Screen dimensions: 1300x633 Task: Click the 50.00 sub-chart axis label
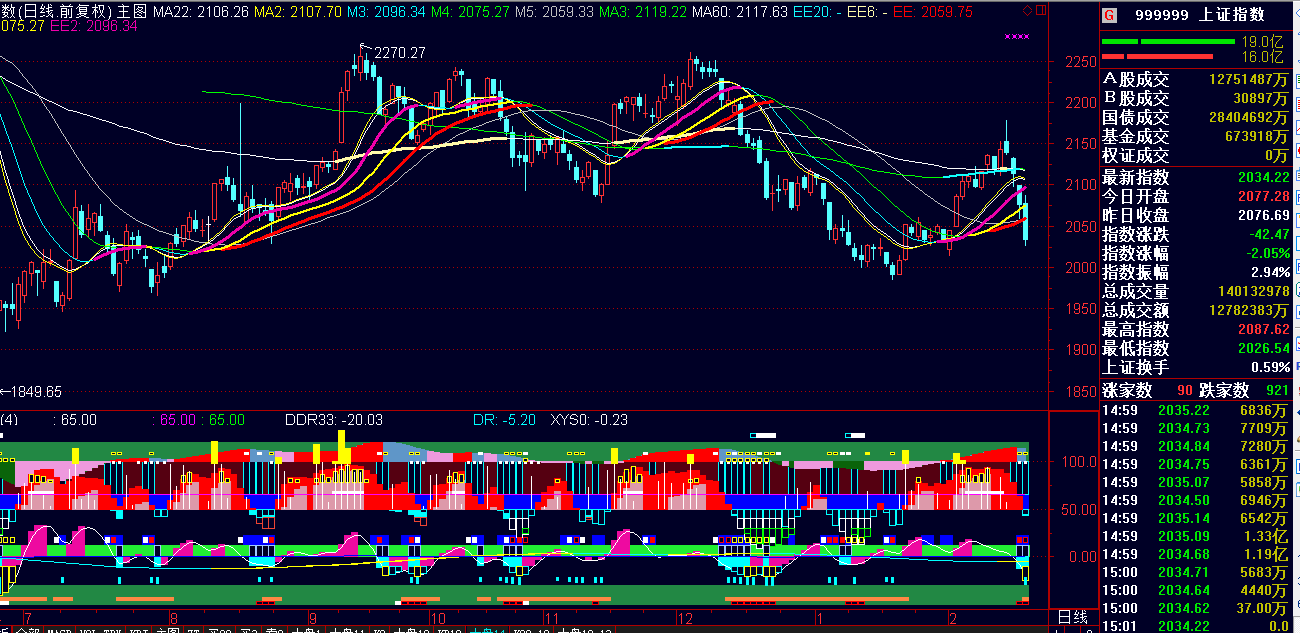(1080, 510)
